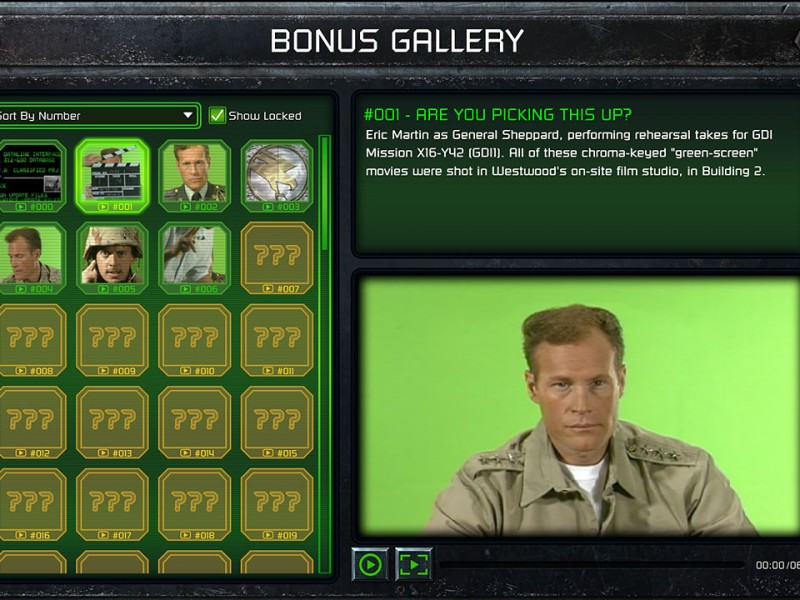Open the video in fullscreen mode
Viewport: 800px width, 600px height.
pyautogui.click(x=414, y=564)
